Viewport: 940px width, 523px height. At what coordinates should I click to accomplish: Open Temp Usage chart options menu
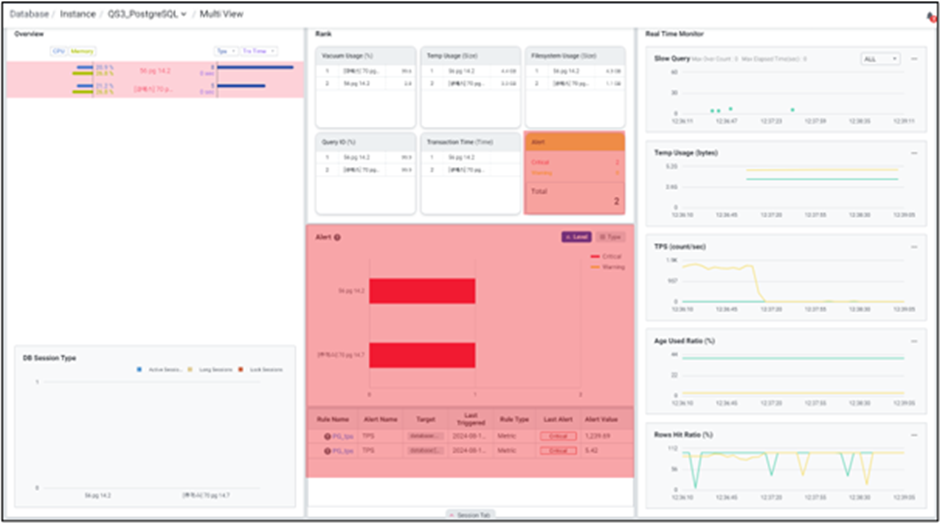click(x=914, y=152)
